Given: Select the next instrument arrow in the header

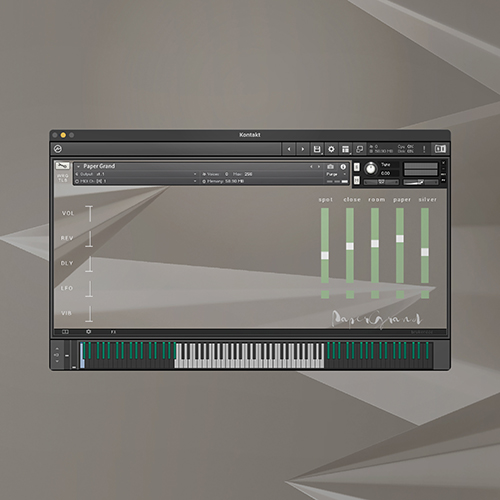Looking at the screenshot, I should (x=319, y=166).
